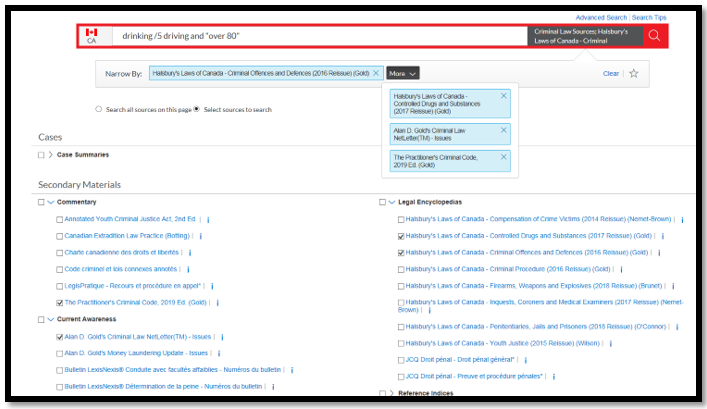Collapse the Commentary section
The height and width of the screenshot is (409, 707).
pyautogui.click(x=51, y=202)
